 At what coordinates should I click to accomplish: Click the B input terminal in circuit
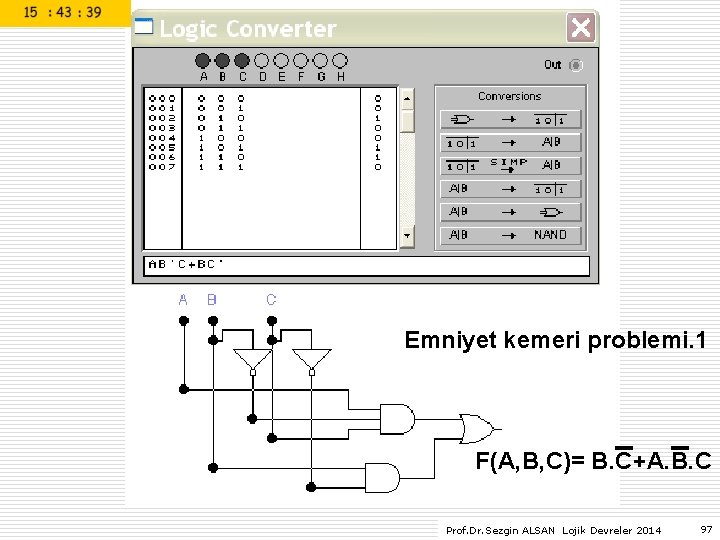click(213, 320)
